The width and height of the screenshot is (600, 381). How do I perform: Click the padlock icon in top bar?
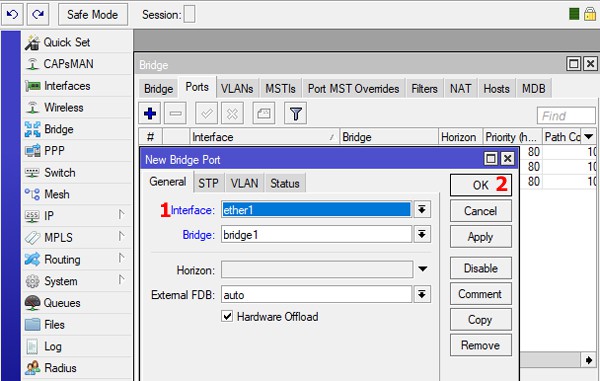tap(590, 14)
